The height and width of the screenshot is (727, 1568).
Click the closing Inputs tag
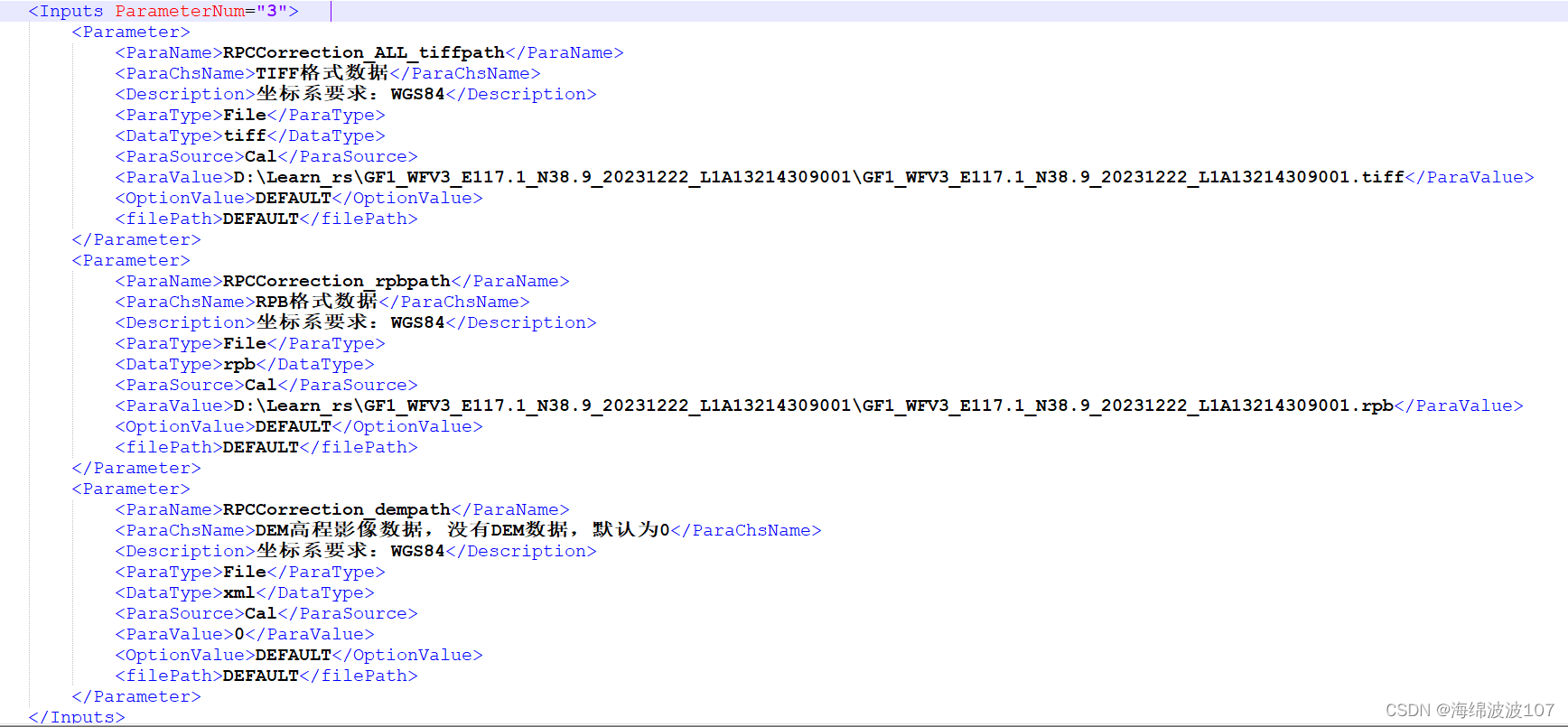[77, 717]
